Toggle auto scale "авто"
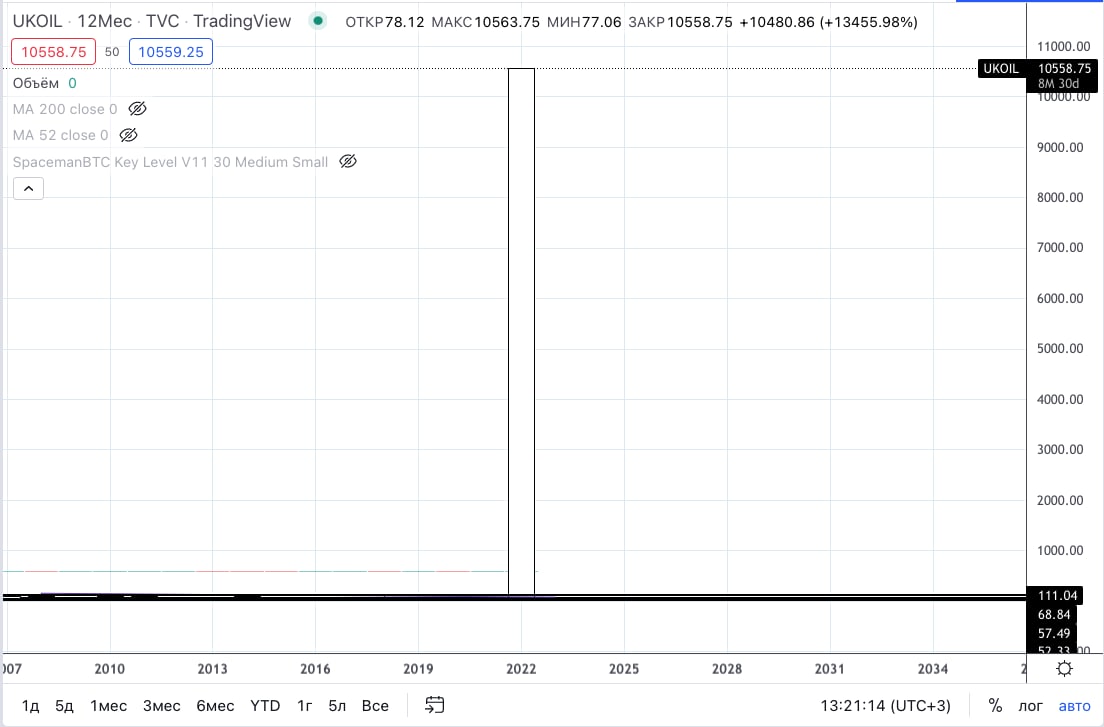The height and width of the screenshot is (727, 1104). (x=1074, y=705)
